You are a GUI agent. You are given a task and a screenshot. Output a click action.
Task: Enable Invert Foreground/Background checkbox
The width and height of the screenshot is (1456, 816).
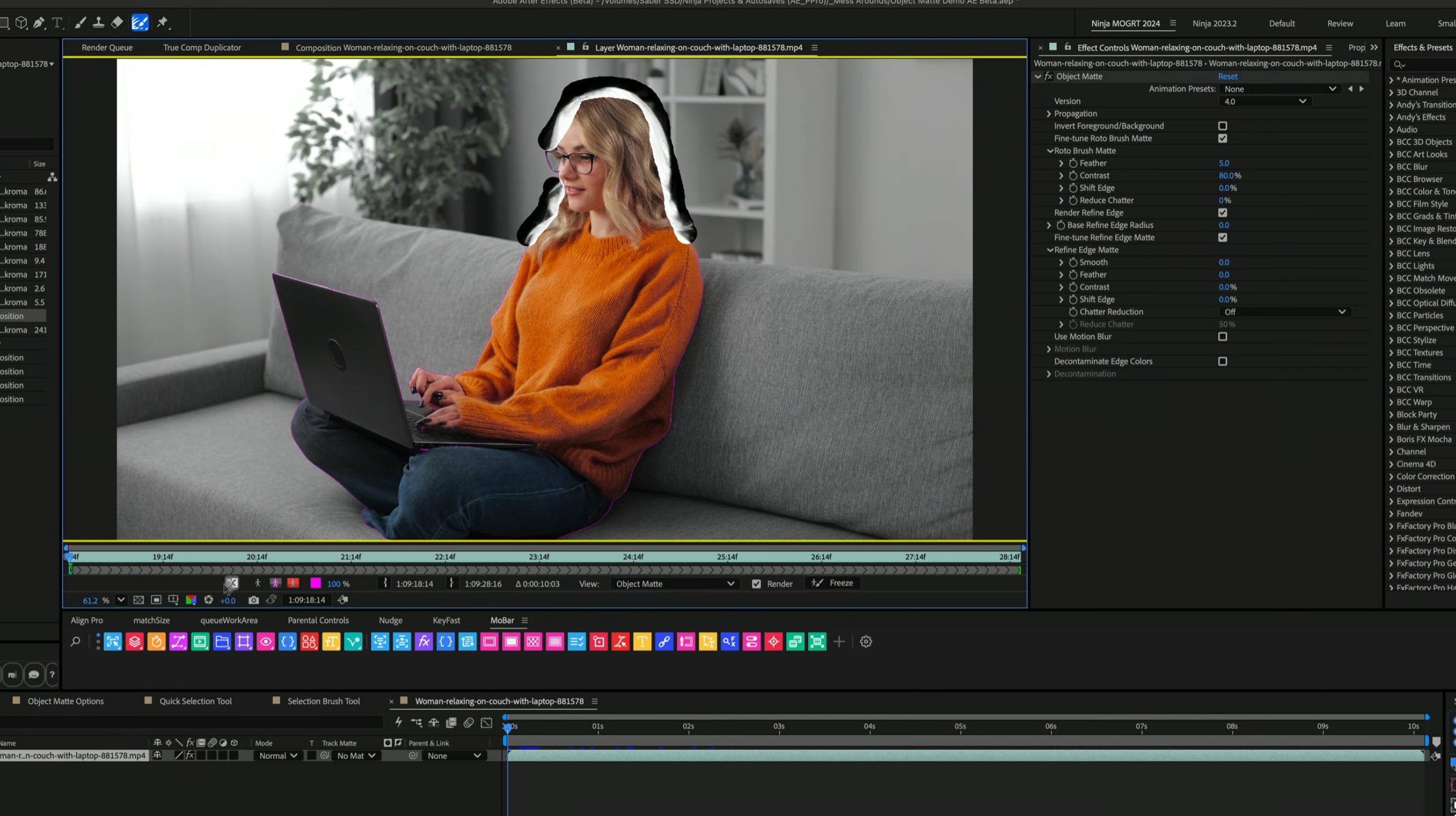(1222, 126)
